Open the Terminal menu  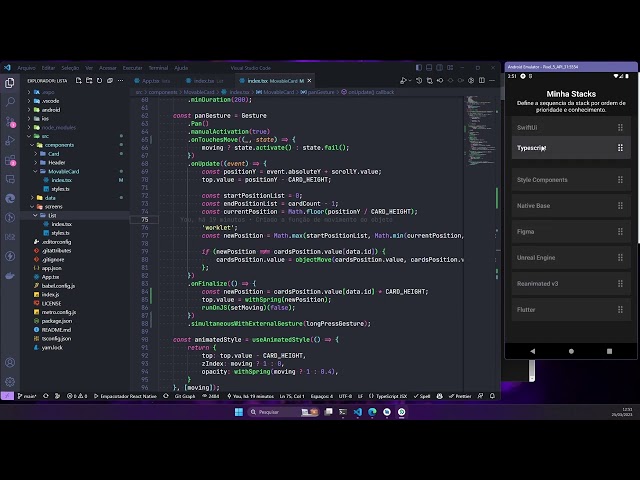click(158, 68)
